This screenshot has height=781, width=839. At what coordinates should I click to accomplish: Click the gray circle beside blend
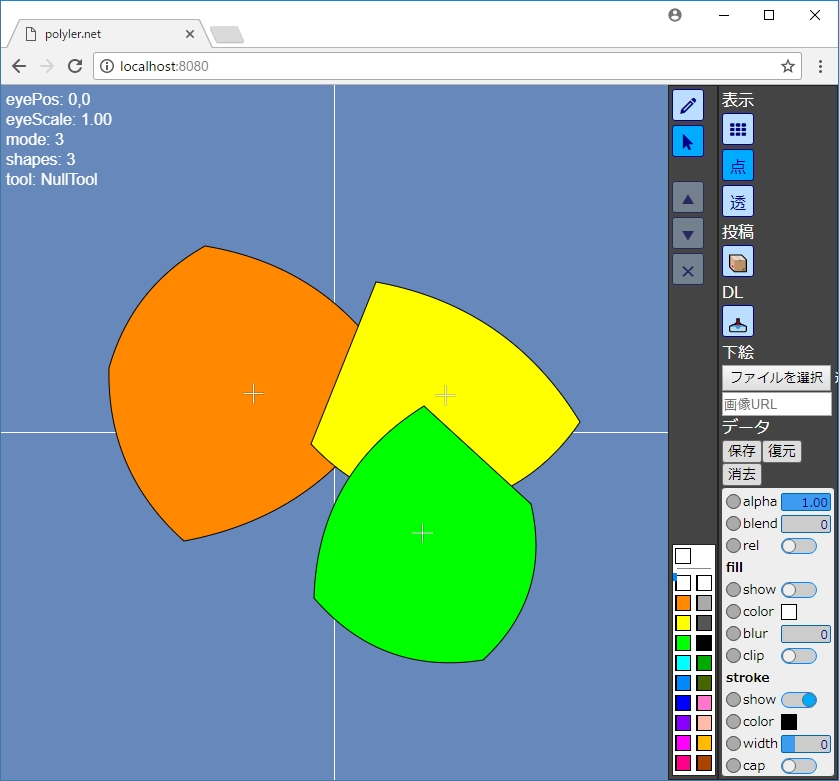coord(733,524)
